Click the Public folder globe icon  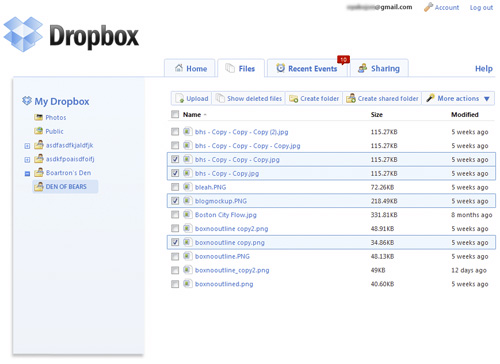coord(38,131)
